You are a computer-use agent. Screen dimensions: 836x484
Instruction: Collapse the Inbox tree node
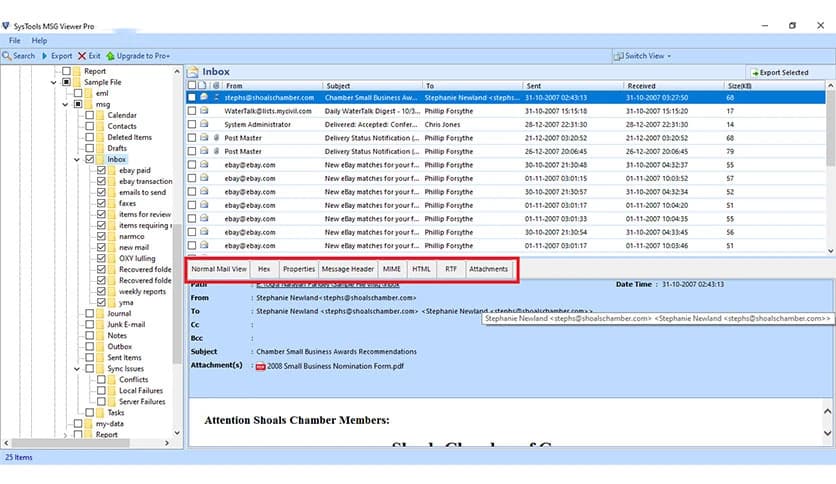pyautogui.click(x=77, y=159)
